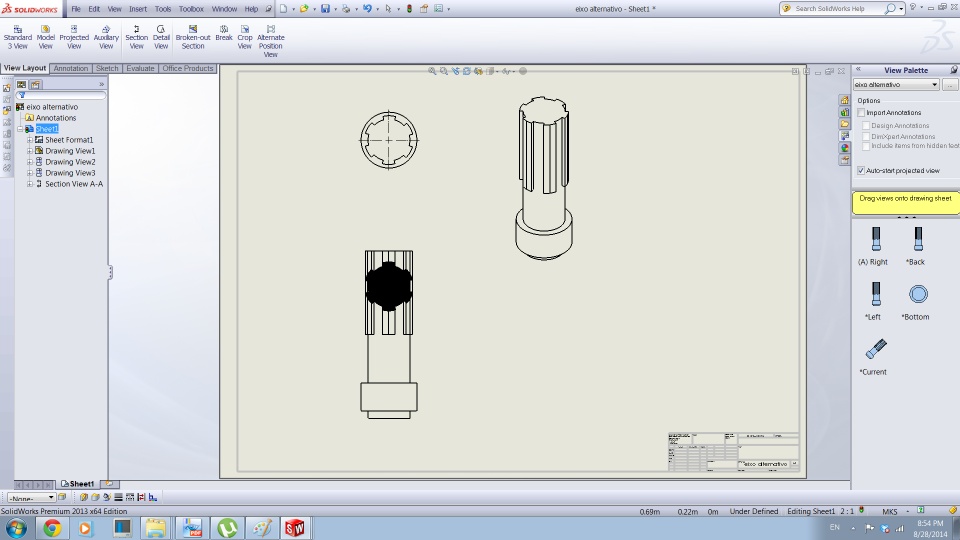Switch to the FeatureManager design tree tab
The height and width of the screenshot is (540, 960).
point(21,84)
